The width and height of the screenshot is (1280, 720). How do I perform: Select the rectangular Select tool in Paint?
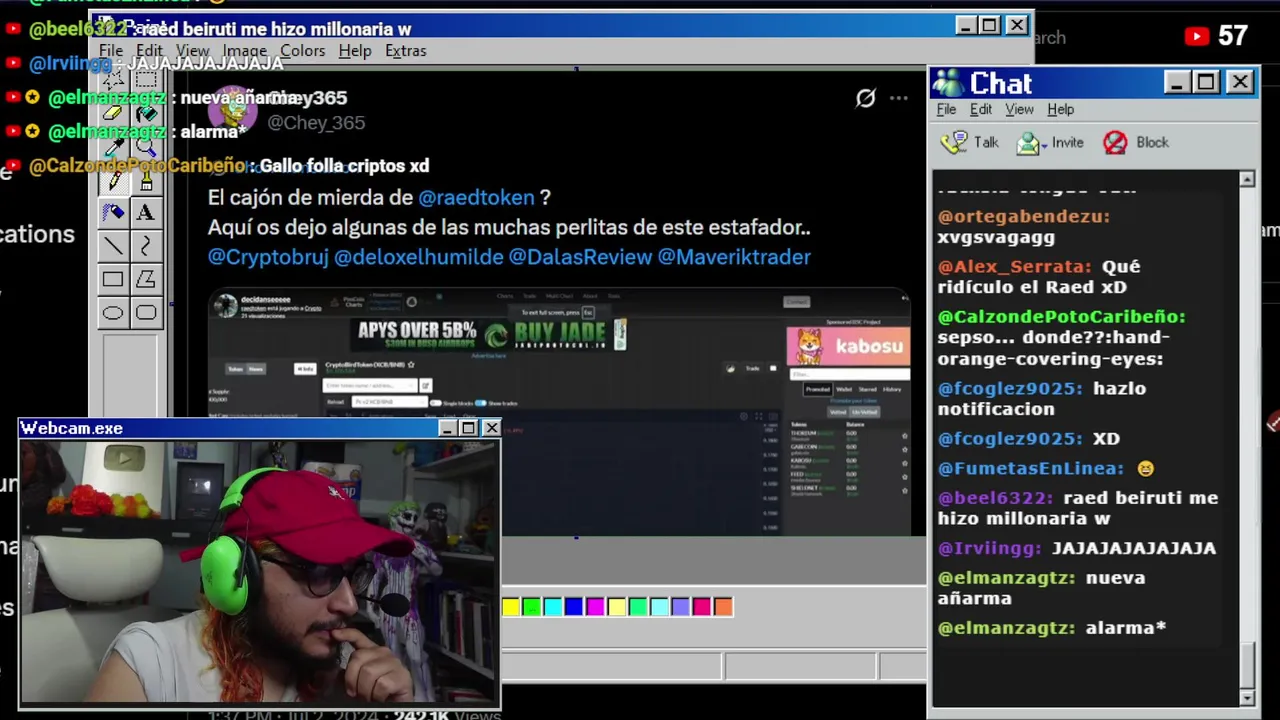[x=146, y=80]
